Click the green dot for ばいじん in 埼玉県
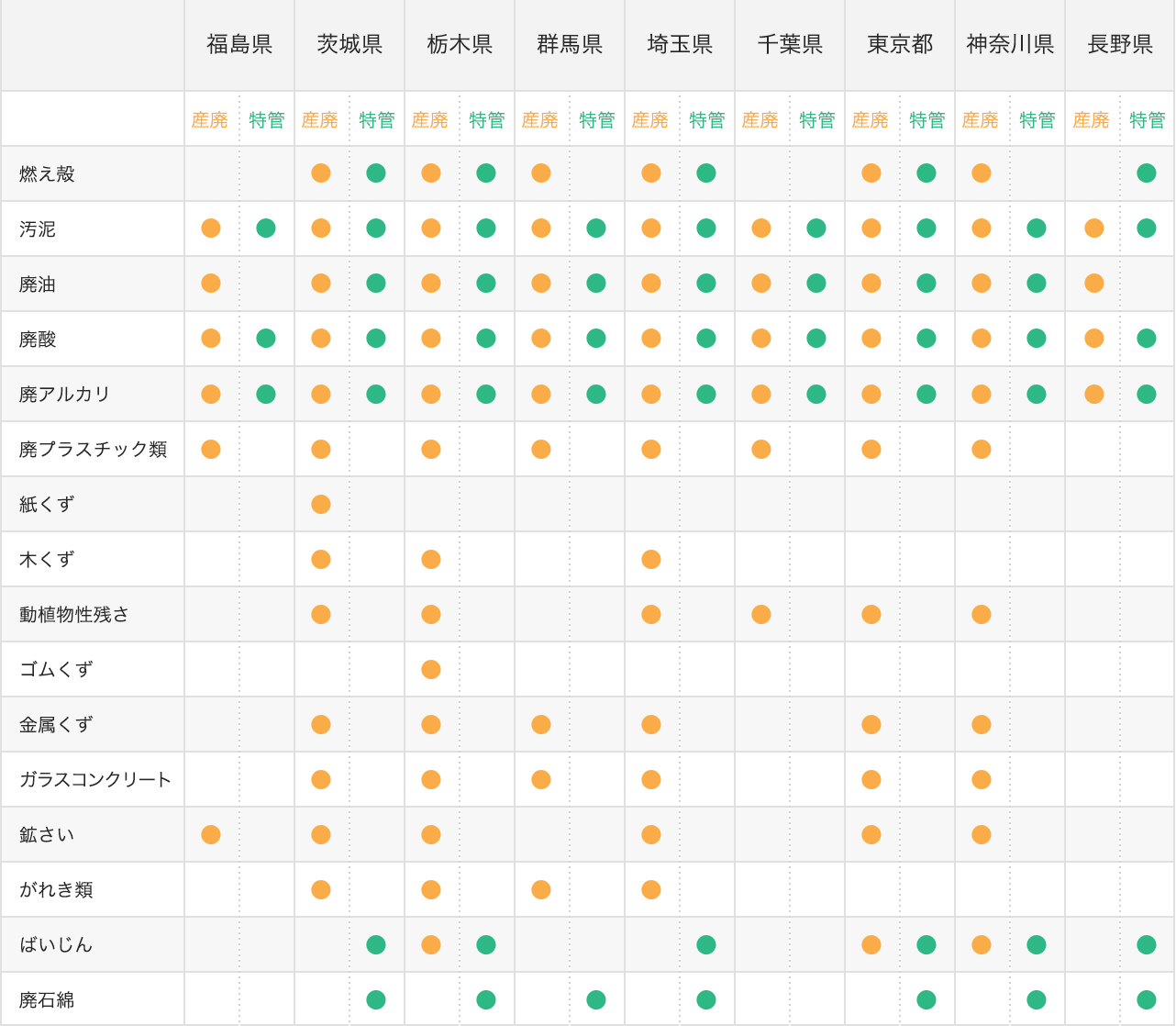Screen dimensions: 1176x1026 tap(706, 944)
